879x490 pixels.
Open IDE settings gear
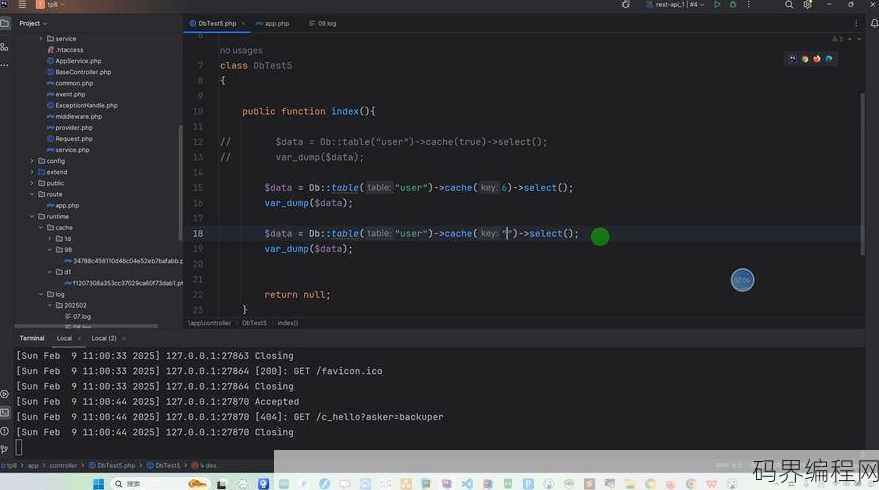tap(807, 4)
